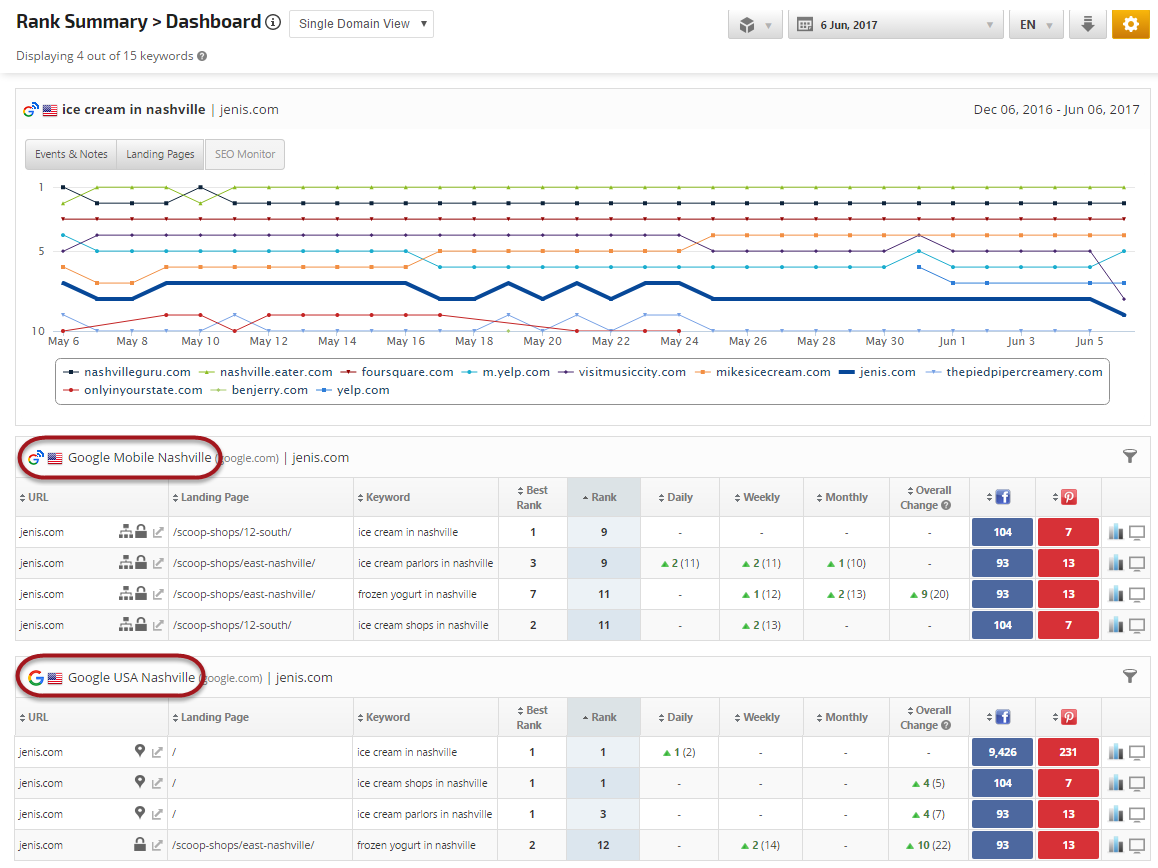Screen dimensions: 1158x868
Task: Click the help icon beside keywords count
Action: click(202, 56)
